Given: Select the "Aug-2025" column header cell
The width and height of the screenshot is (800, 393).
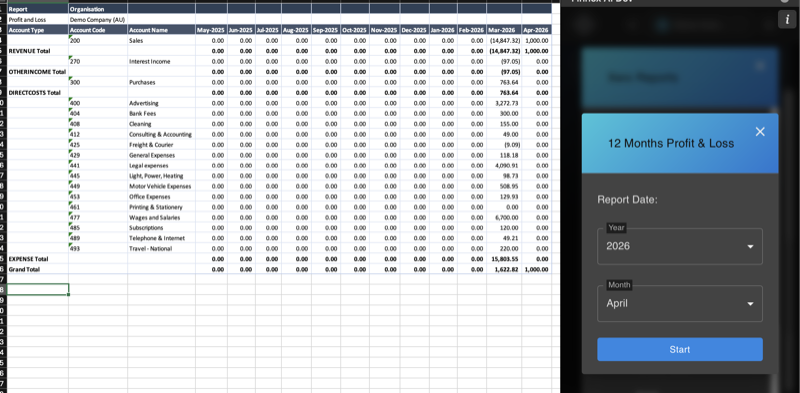Looking at the screenshot, I should pos(296,30).
